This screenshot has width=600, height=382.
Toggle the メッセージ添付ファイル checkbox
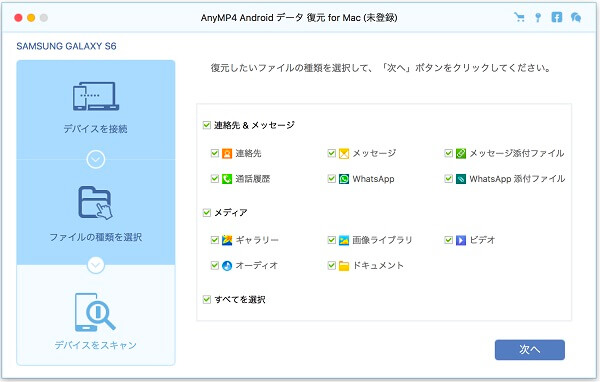pos(448,153)
